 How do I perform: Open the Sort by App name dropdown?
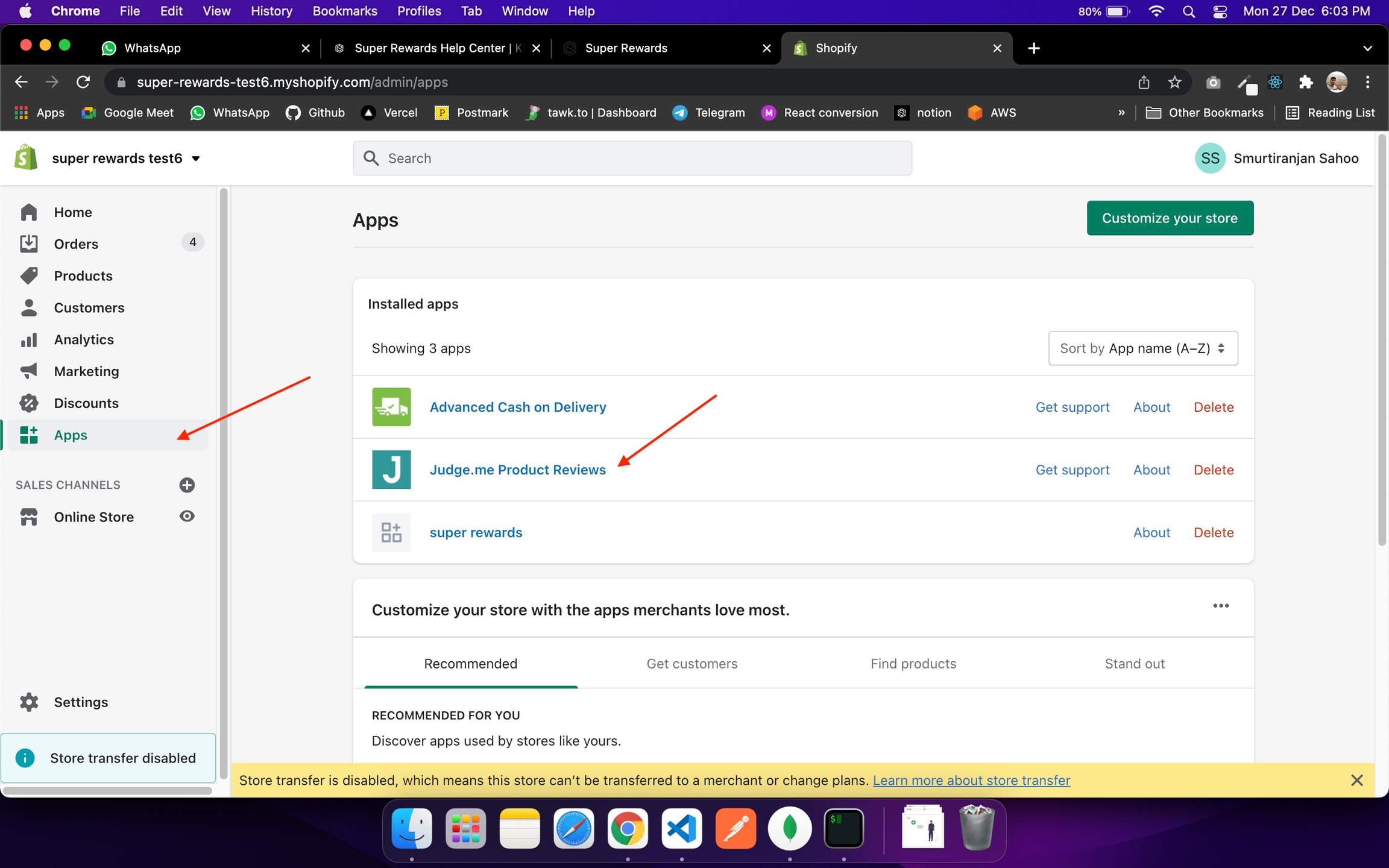tap(1142, 348)
